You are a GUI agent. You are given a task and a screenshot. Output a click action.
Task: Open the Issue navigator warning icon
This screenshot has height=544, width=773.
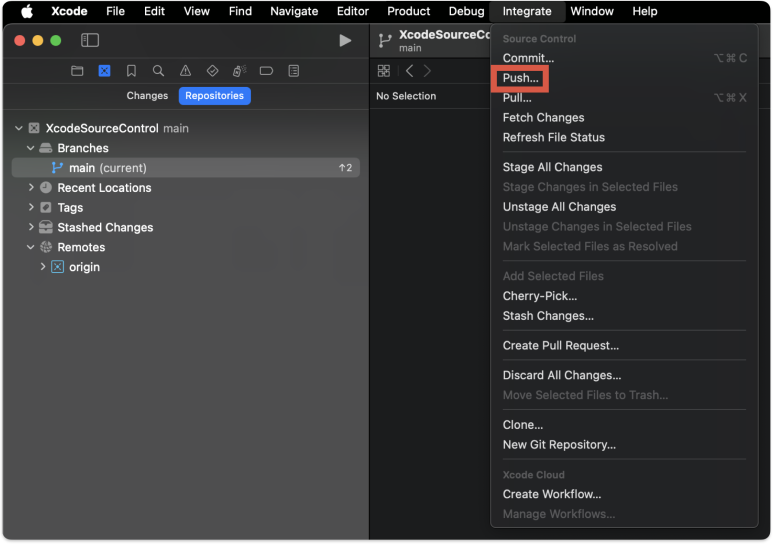click(185, 71)
